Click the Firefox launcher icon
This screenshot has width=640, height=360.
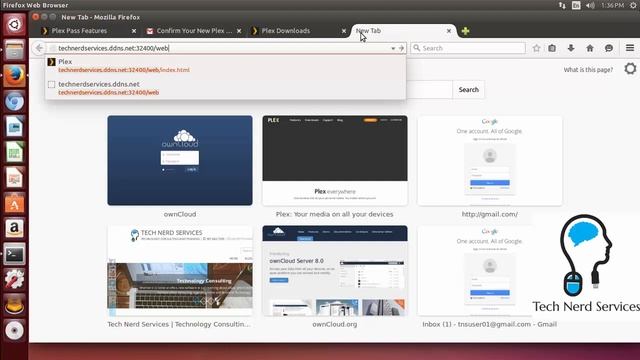(14, 76)
